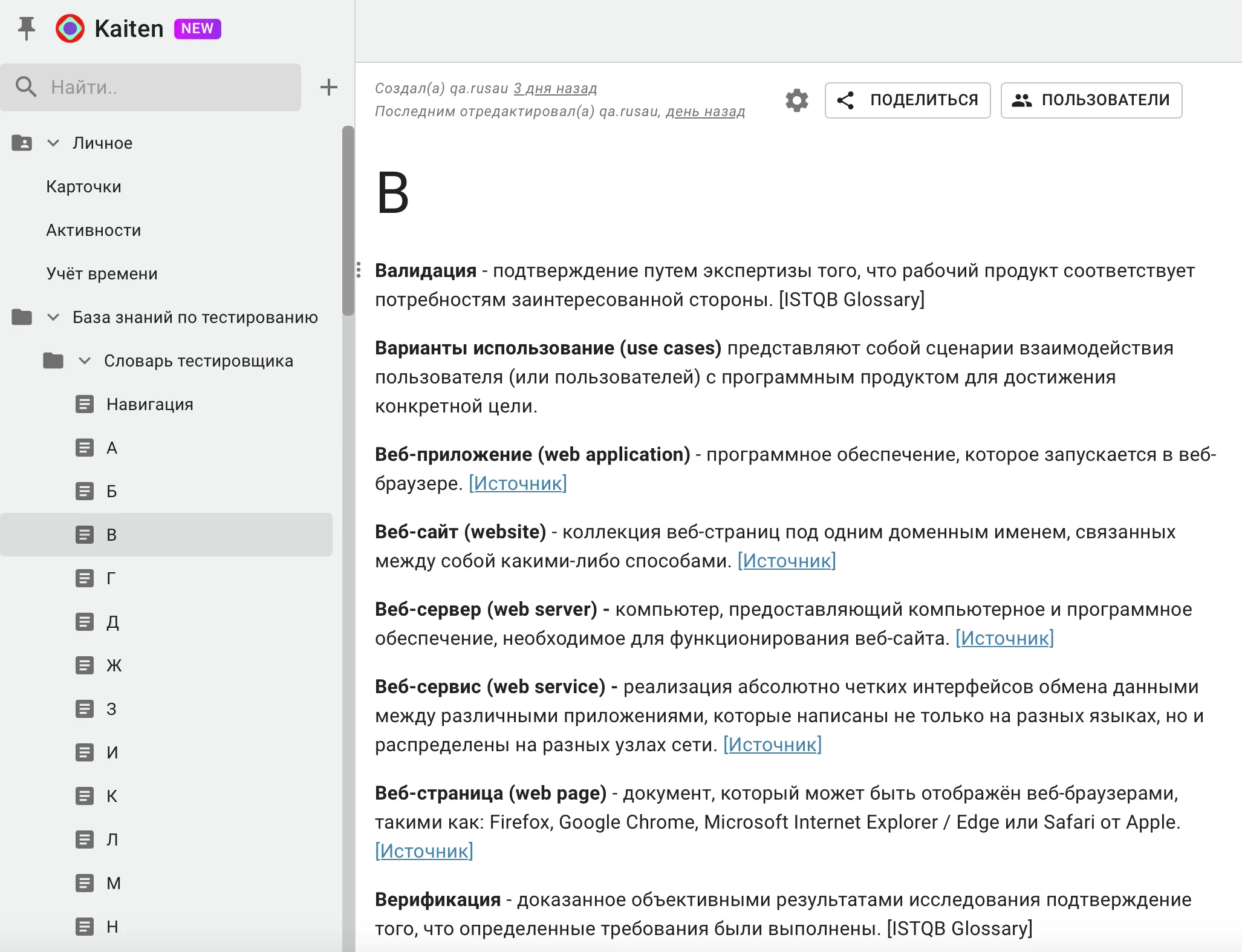Collapse the Личное section chevron
1242x952 pixels.
coord(53,143)
